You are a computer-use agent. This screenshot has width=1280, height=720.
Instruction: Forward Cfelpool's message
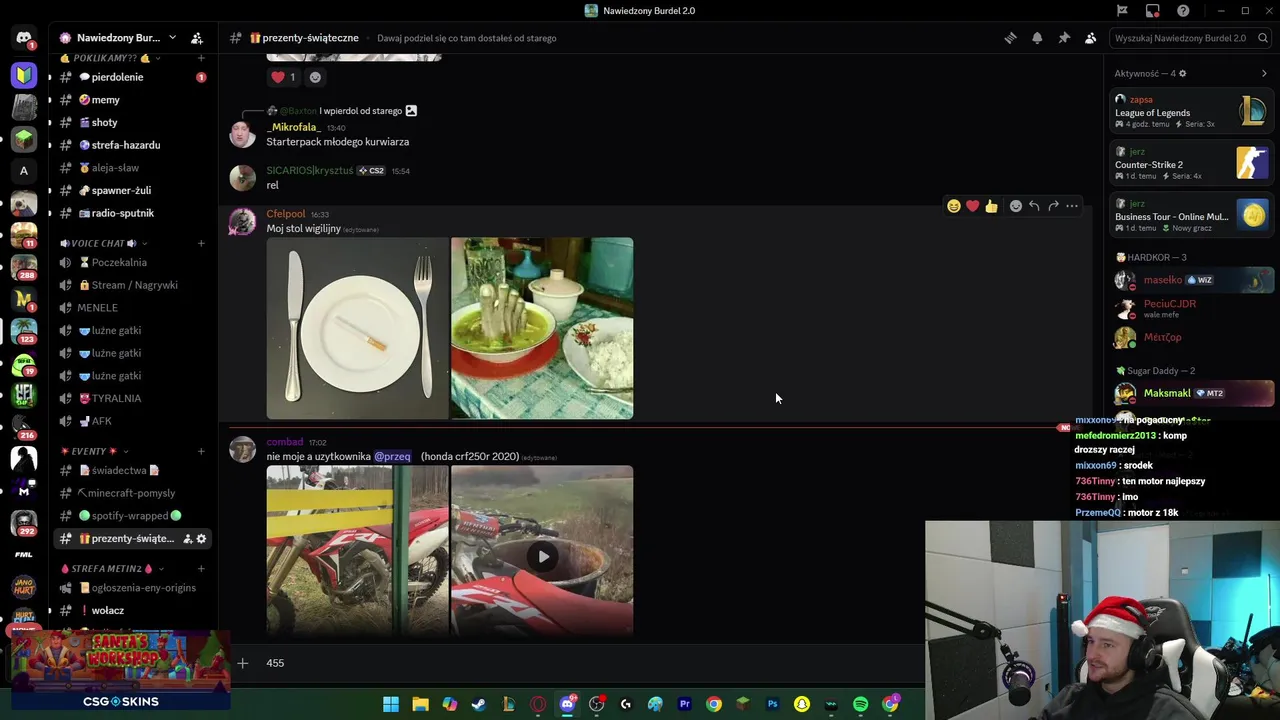1053,206
